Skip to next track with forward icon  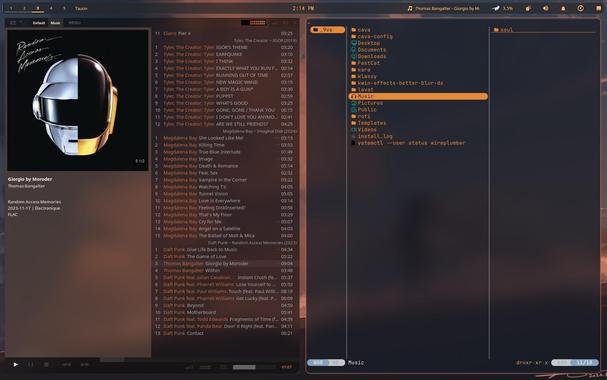84,365
